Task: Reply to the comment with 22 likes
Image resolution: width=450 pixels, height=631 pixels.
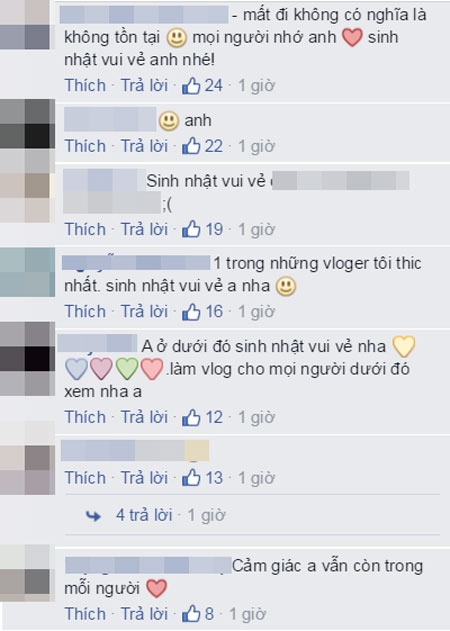Action: pyautogui.click(x=144, y=146)
